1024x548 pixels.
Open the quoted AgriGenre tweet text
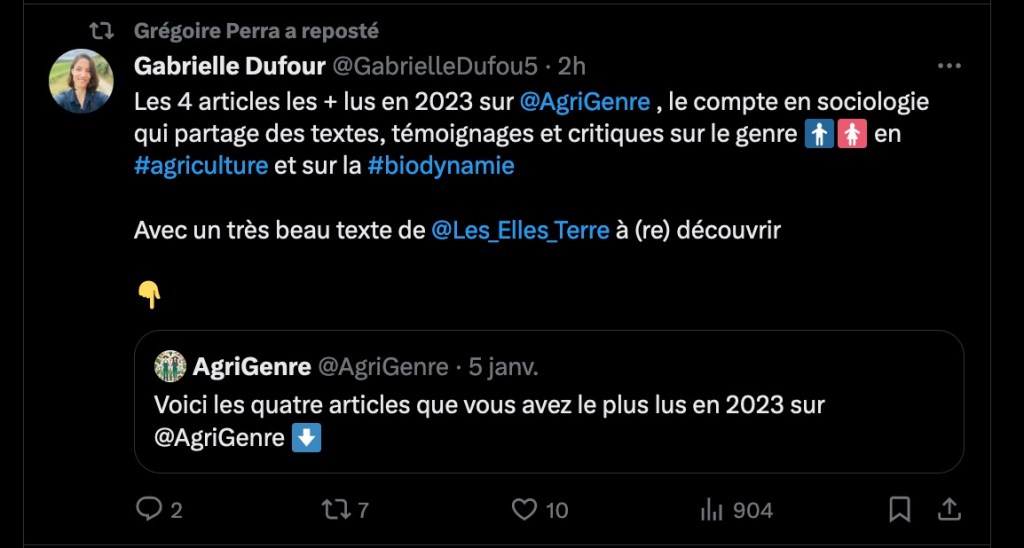tap(489, 421)
